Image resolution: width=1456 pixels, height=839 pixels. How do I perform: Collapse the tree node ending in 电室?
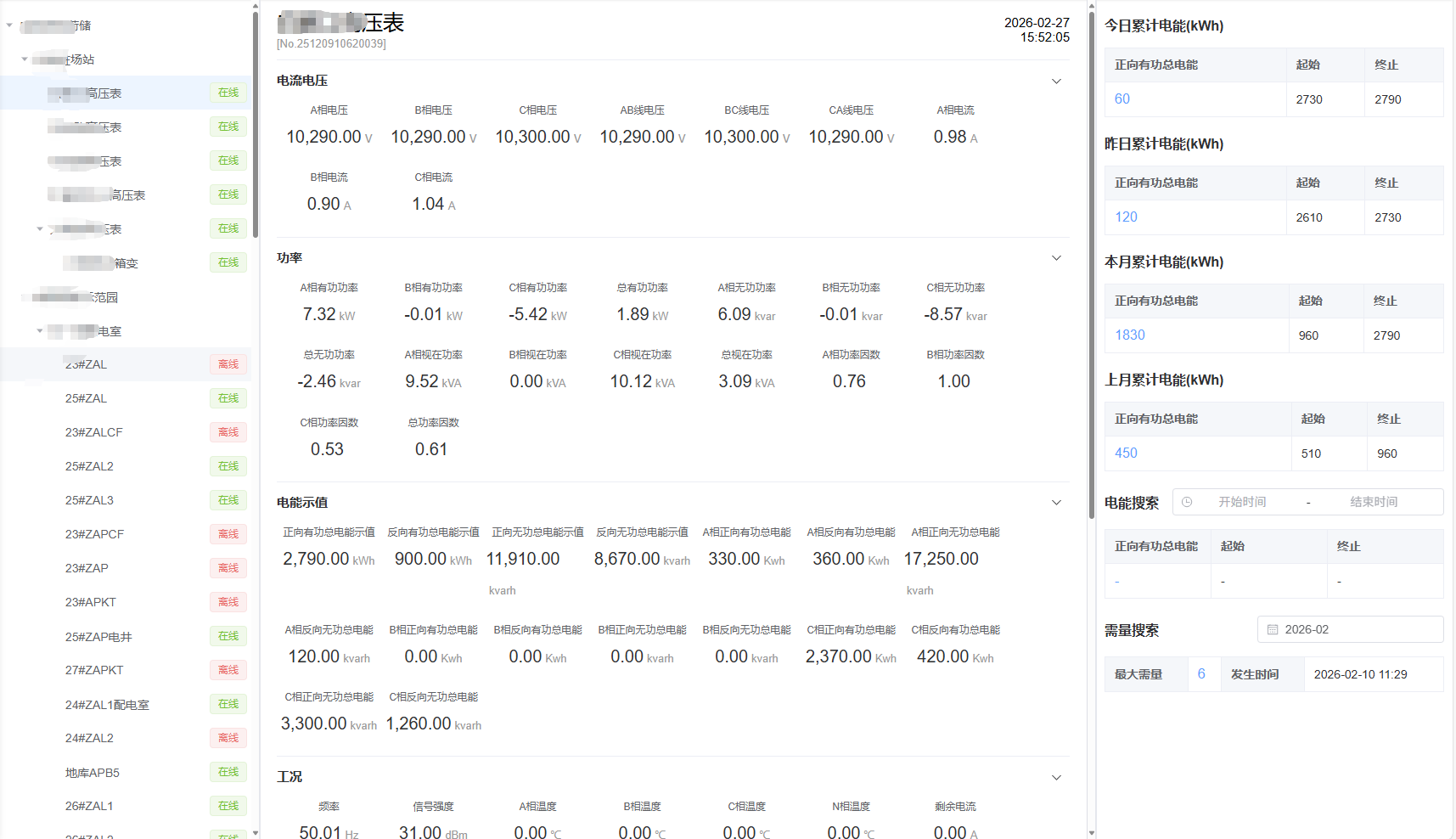[40, 331]
